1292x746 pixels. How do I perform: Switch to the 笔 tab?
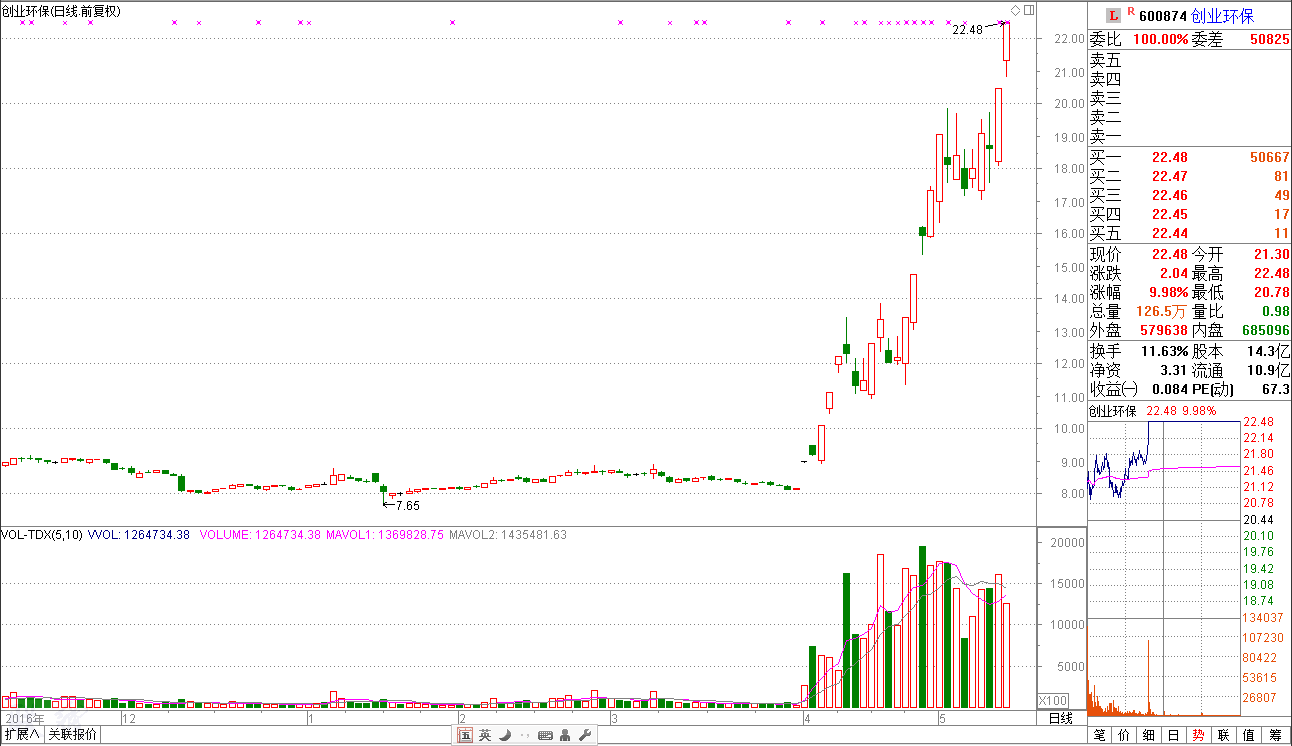click(1100, 735)
